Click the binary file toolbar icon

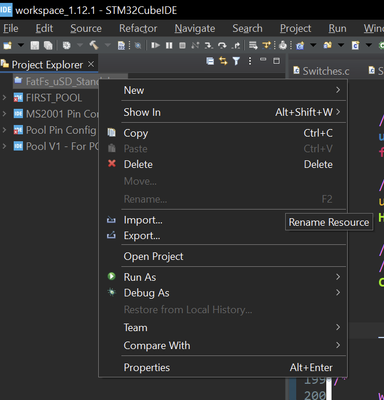pyautogui.click(x=122, y=45)
